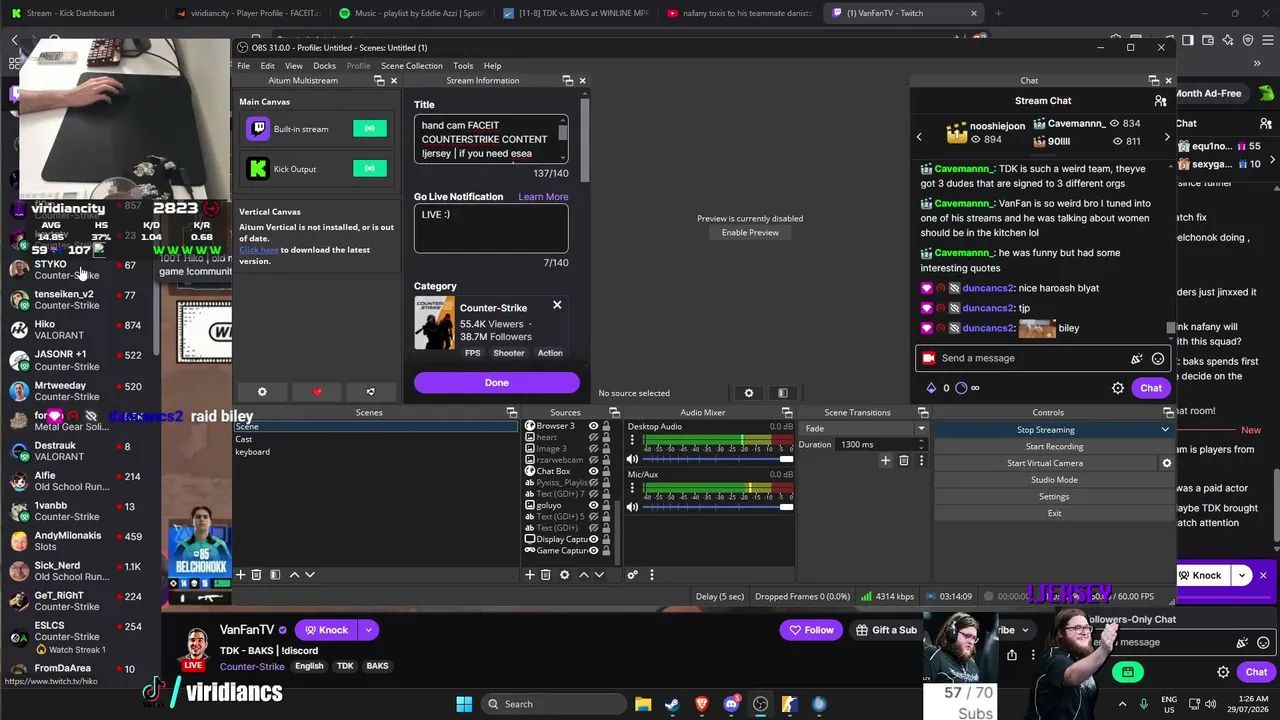Open source toolbar properties gear under preview

point(748,393)
